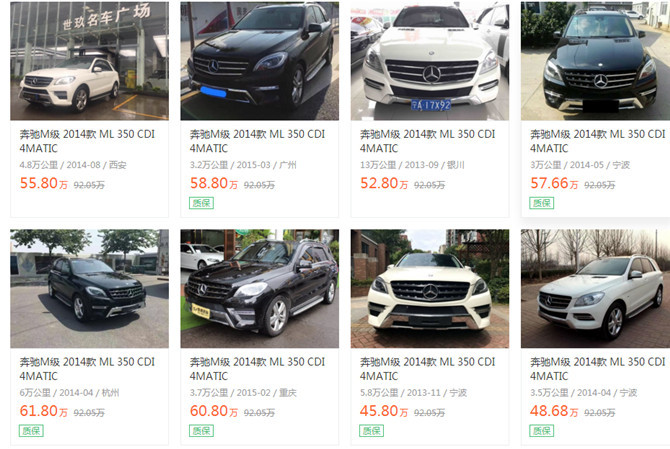Open the title link of the 银川 listing
This screenshot has height=449, width=670.
(427, 141)
